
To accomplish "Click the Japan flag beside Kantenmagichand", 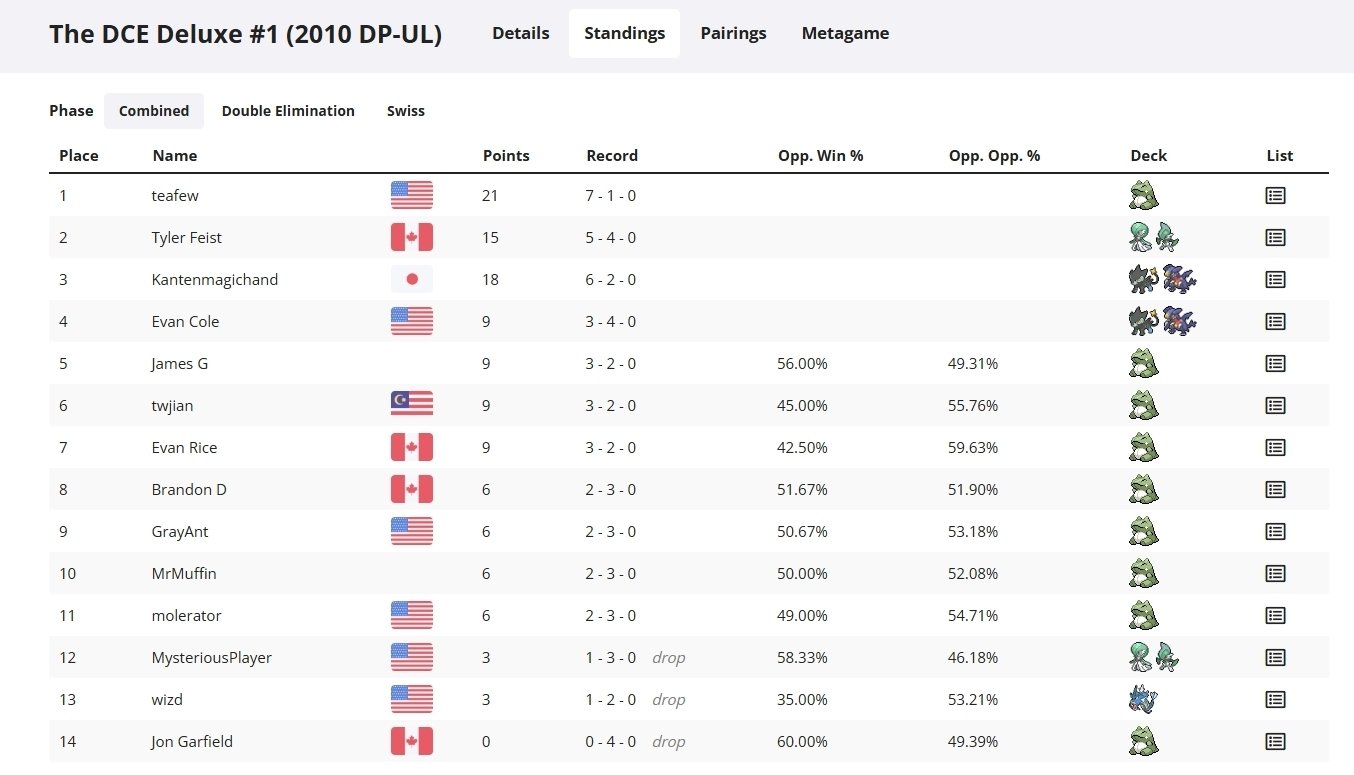I will coord(411,280).
